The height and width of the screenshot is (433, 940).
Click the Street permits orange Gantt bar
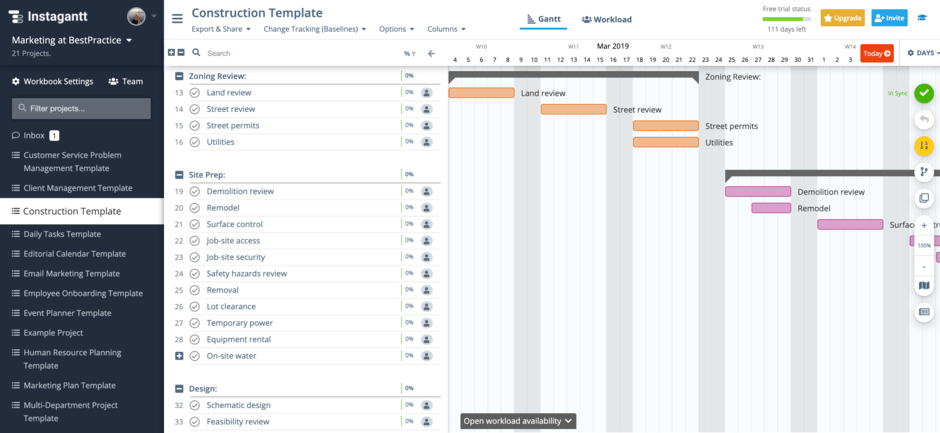tap(665, 125)
